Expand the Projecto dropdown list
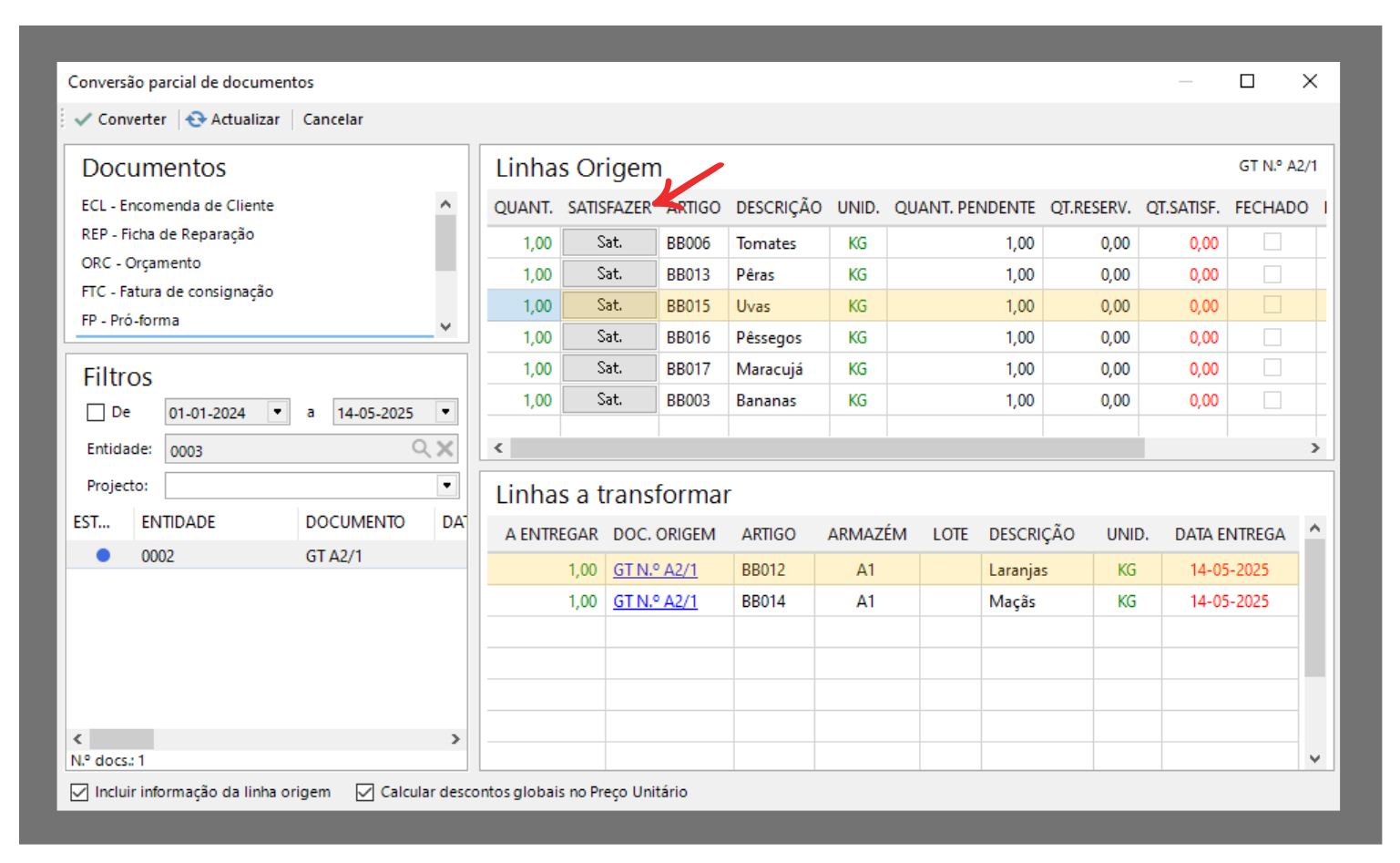 click(447, 485)
